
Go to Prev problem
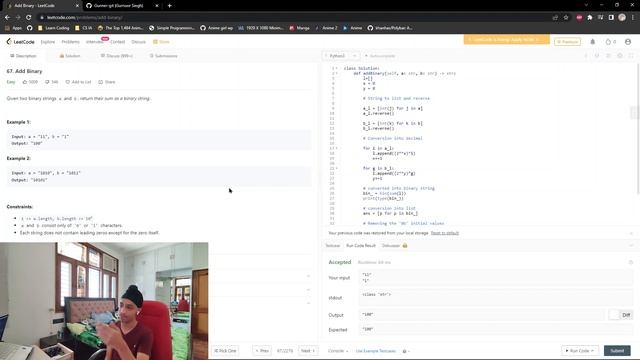tap(262, 351)
